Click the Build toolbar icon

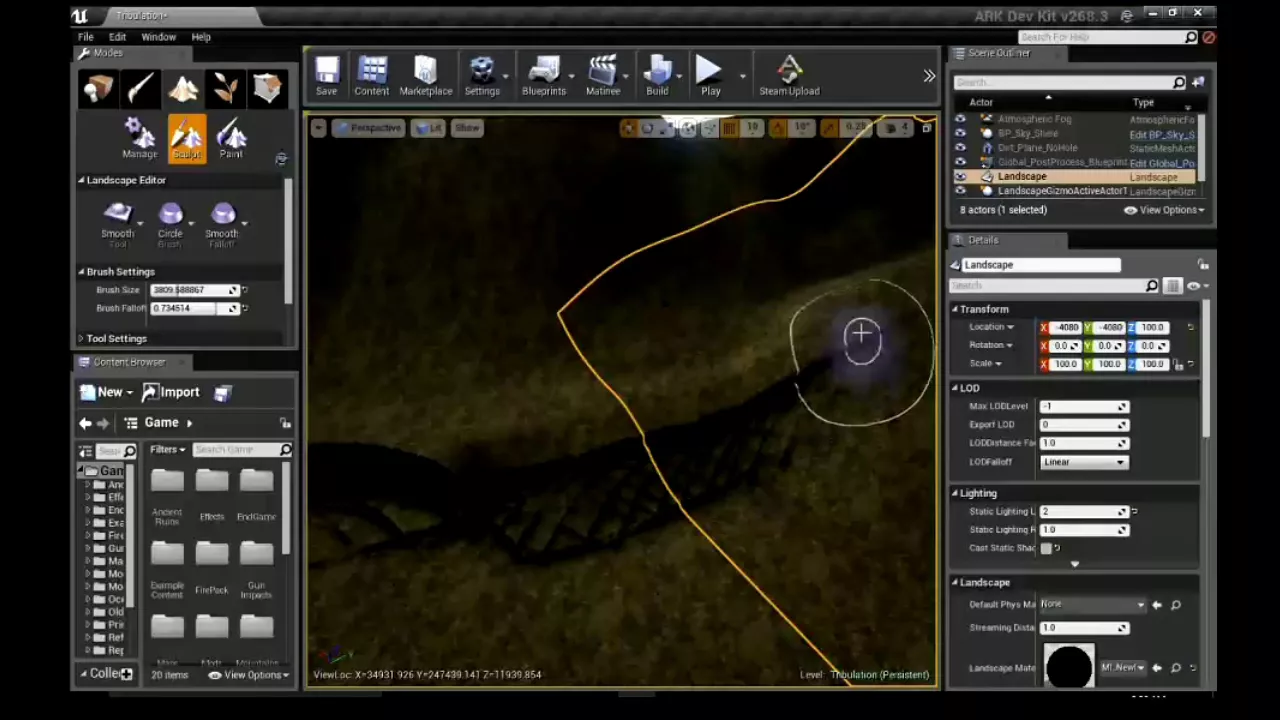coord(657,77)
